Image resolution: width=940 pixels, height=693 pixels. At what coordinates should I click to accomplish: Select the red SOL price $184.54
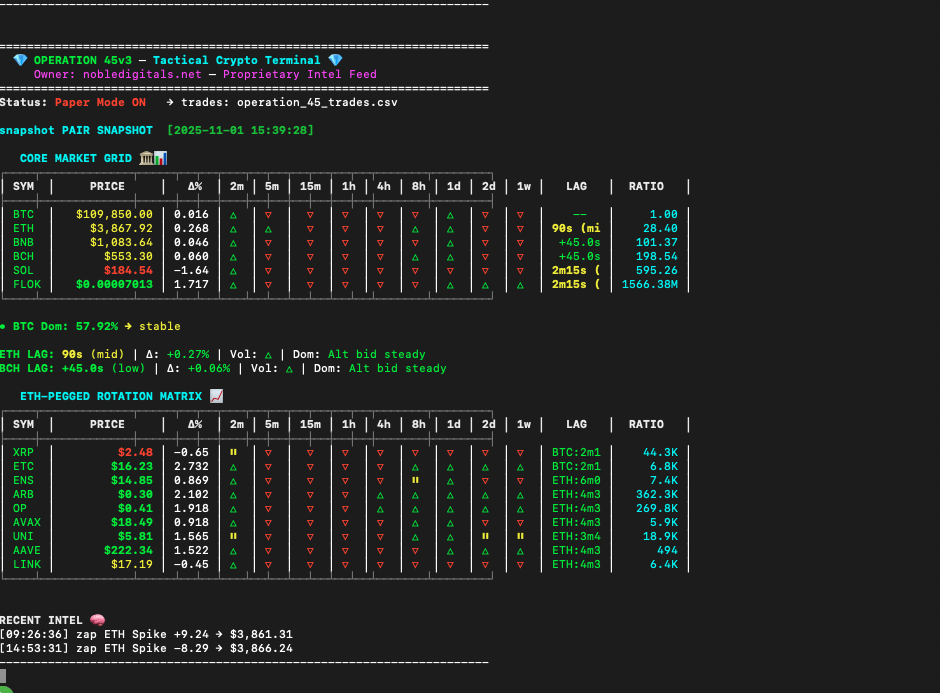click(128, 270)
